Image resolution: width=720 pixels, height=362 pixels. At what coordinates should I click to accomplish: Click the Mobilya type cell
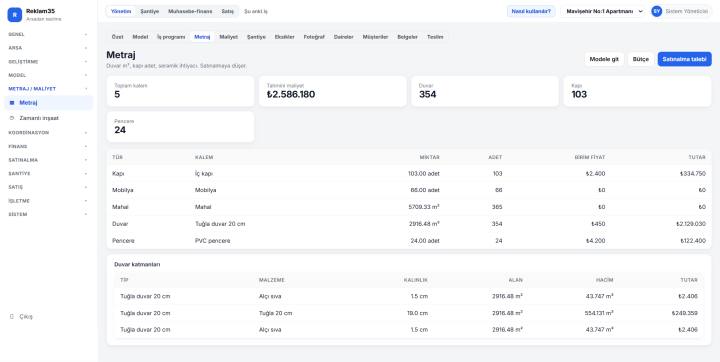tap(123, 190)
